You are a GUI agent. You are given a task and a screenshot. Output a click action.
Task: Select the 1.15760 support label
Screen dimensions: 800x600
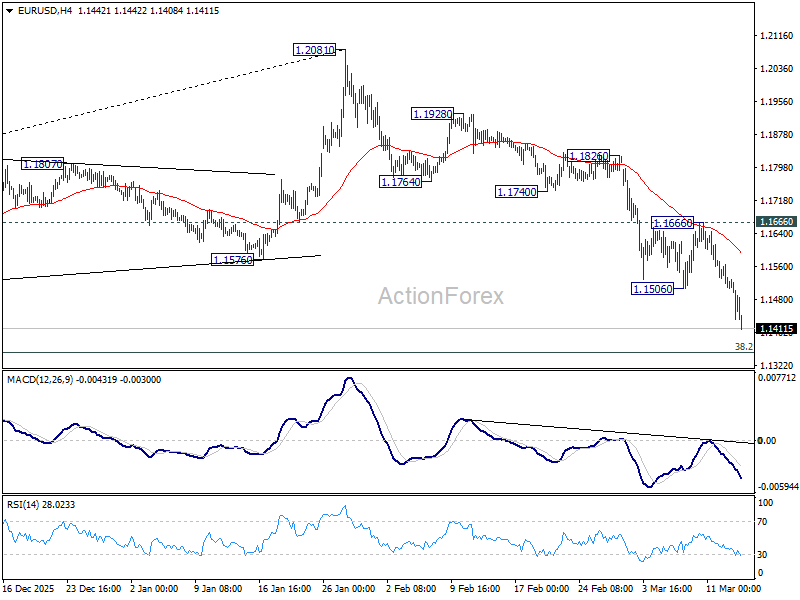pos(233,261)
